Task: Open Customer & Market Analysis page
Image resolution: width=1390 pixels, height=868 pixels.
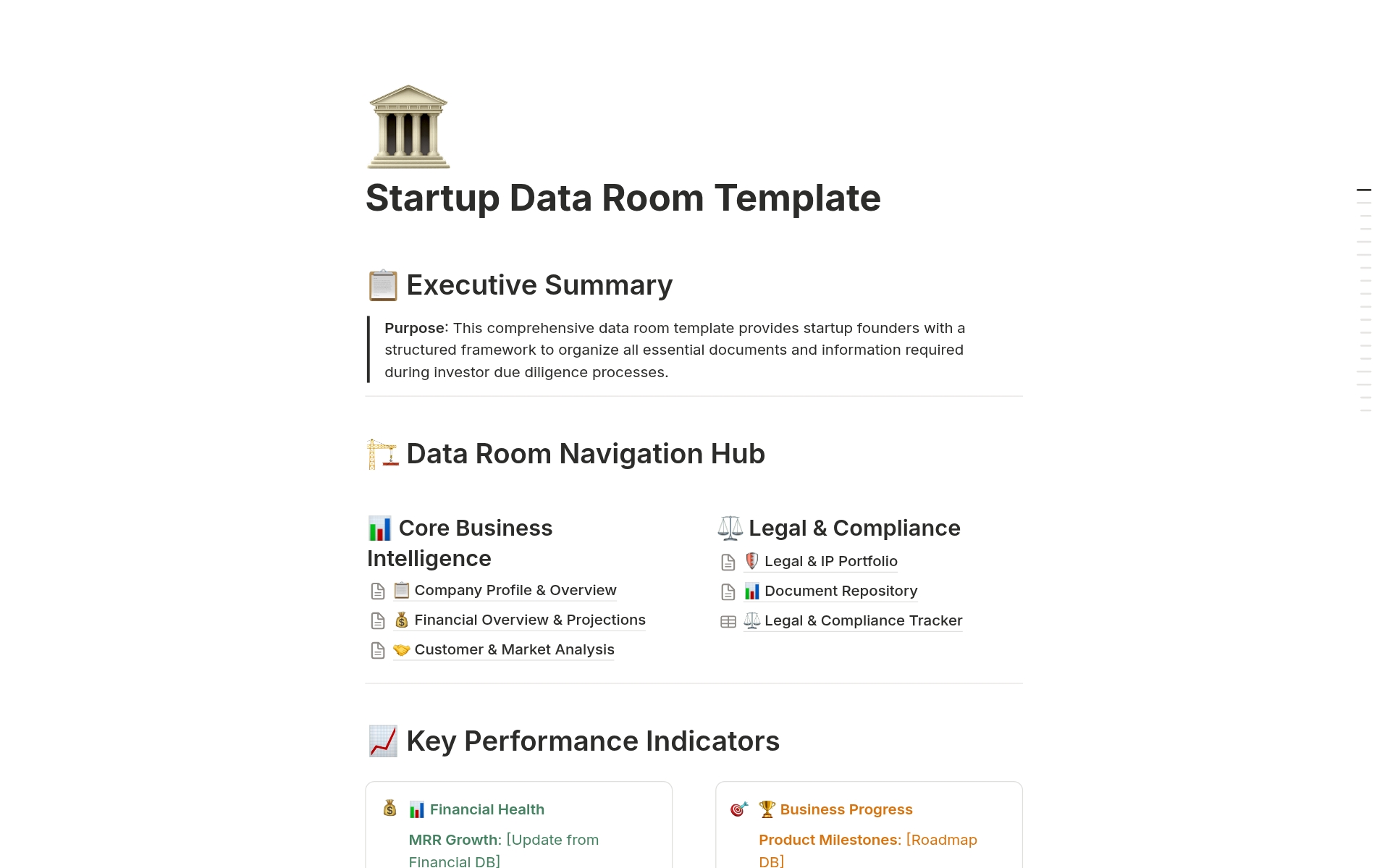Action: (x=514, y=650)
